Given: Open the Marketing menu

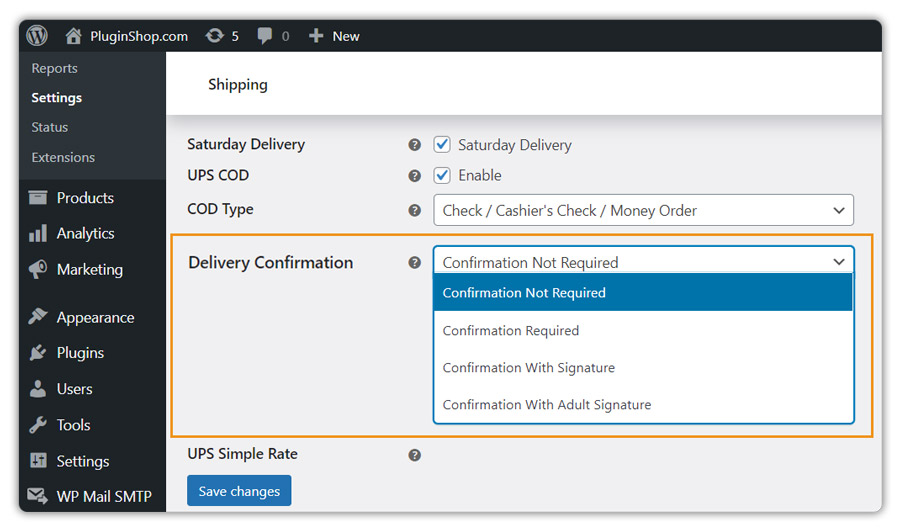Looking at the screenshot, I should pos(92,269).
